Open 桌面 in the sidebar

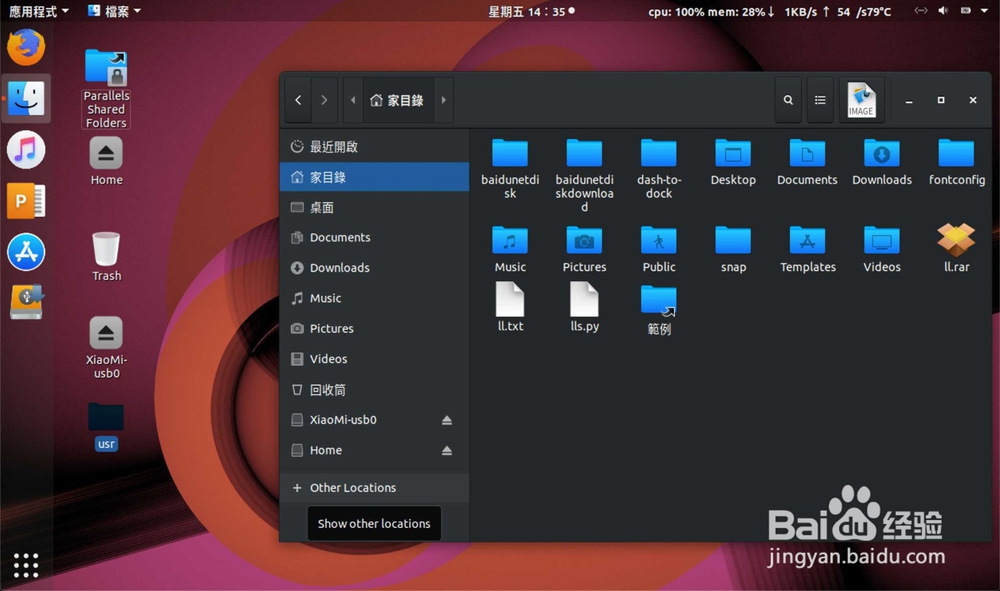[374, 207]
